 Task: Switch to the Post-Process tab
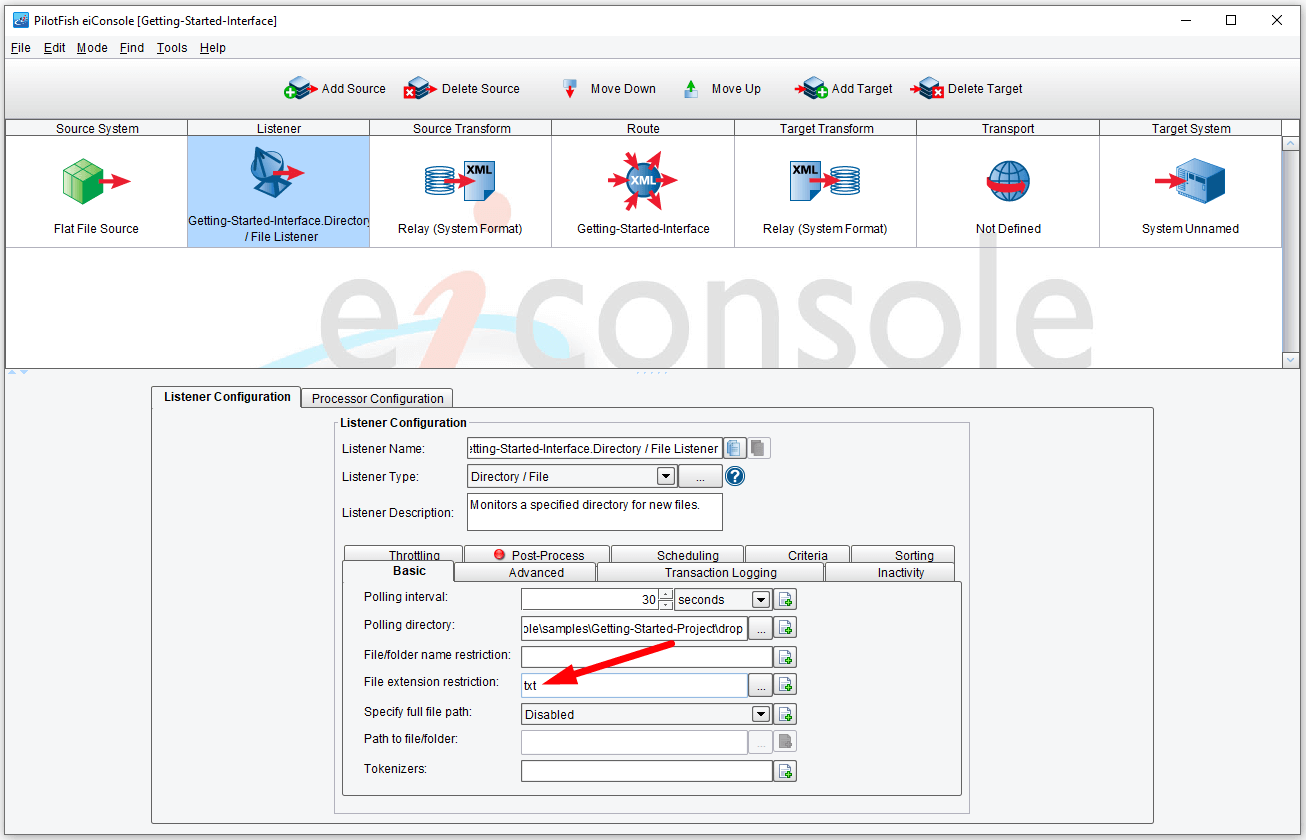coord(538,554)
